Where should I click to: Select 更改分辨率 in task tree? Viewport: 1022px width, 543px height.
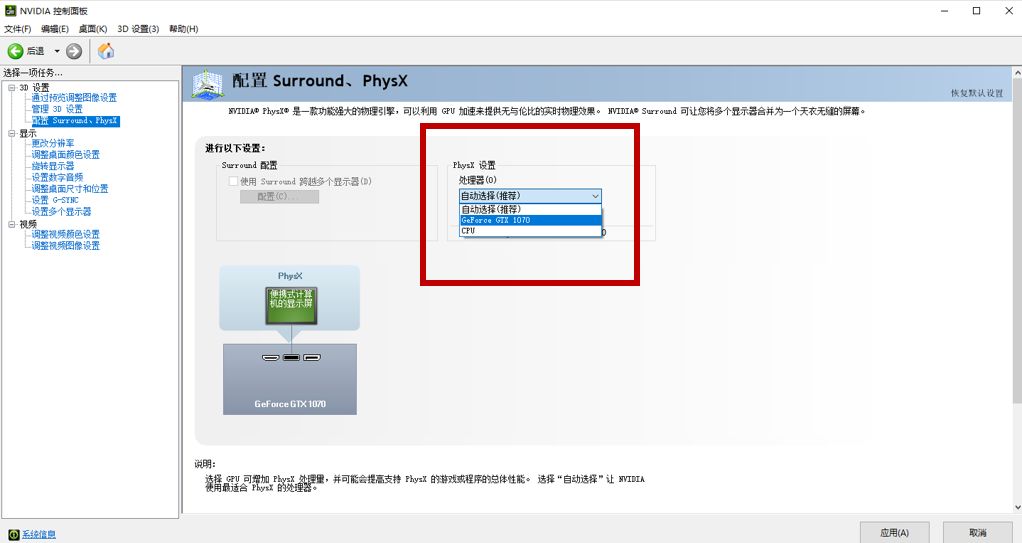(x=53, y=143)
